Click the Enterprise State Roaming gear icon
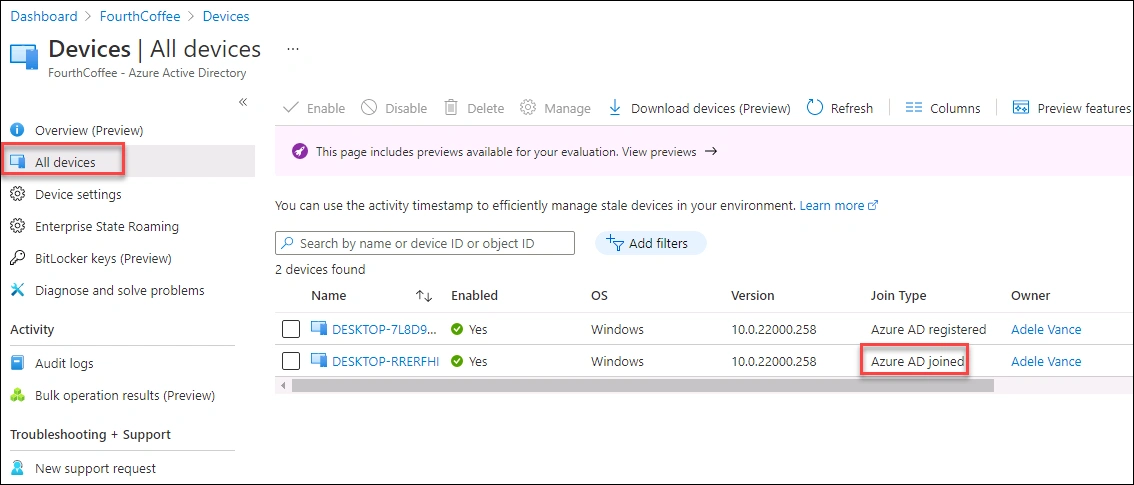 pos(18,226)
